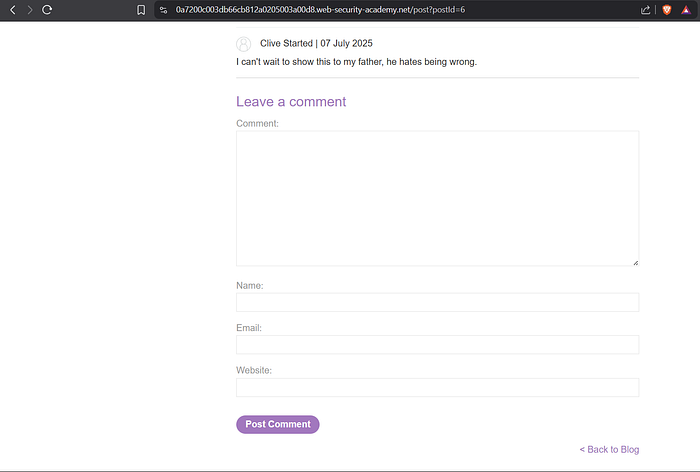700x472 pixels.
Task: Focus the Comment text area
Action: 438,198
